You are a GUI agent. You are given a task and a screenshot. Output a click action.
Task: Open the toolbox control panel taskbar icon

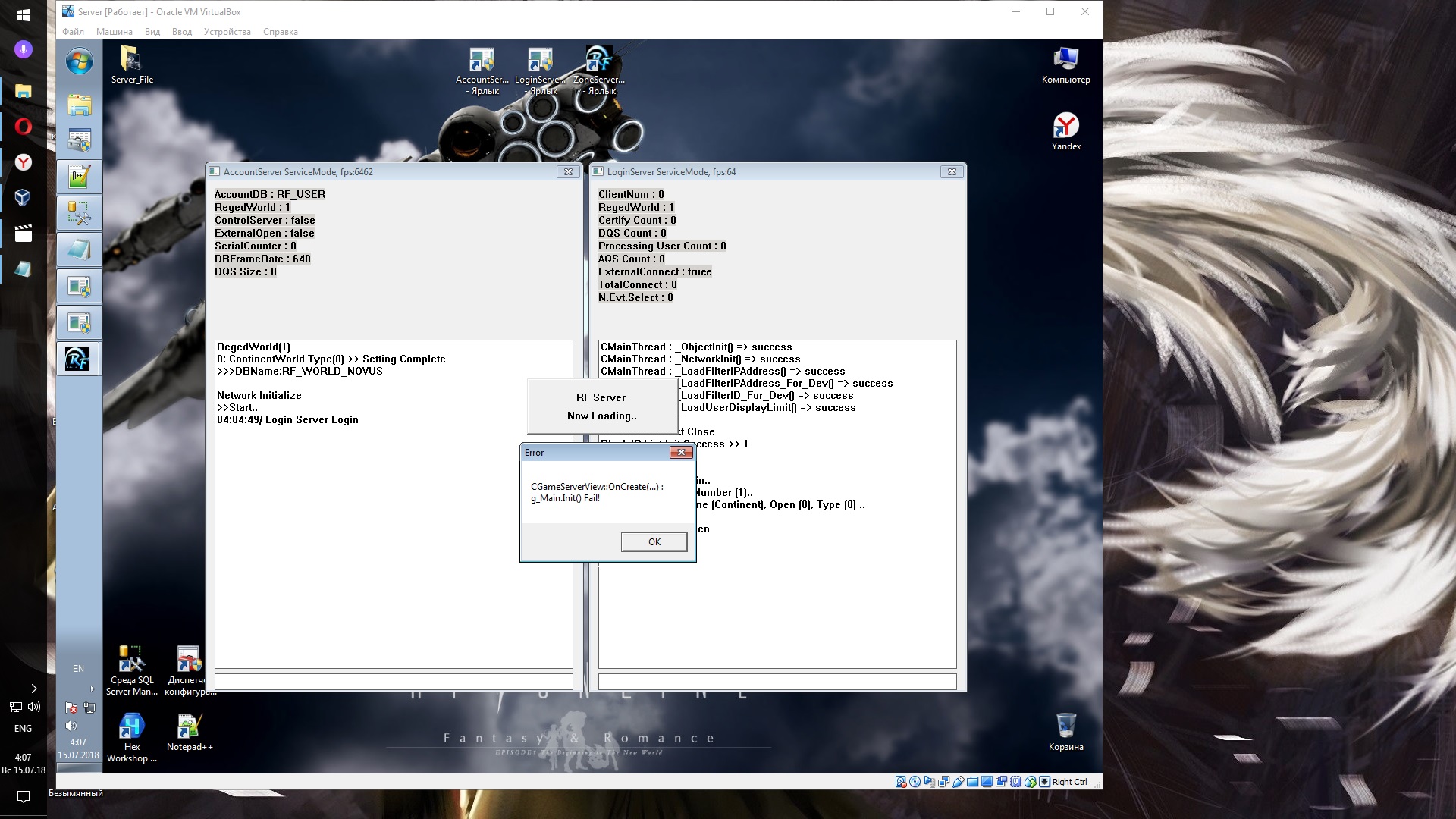(x=79, y=140)
